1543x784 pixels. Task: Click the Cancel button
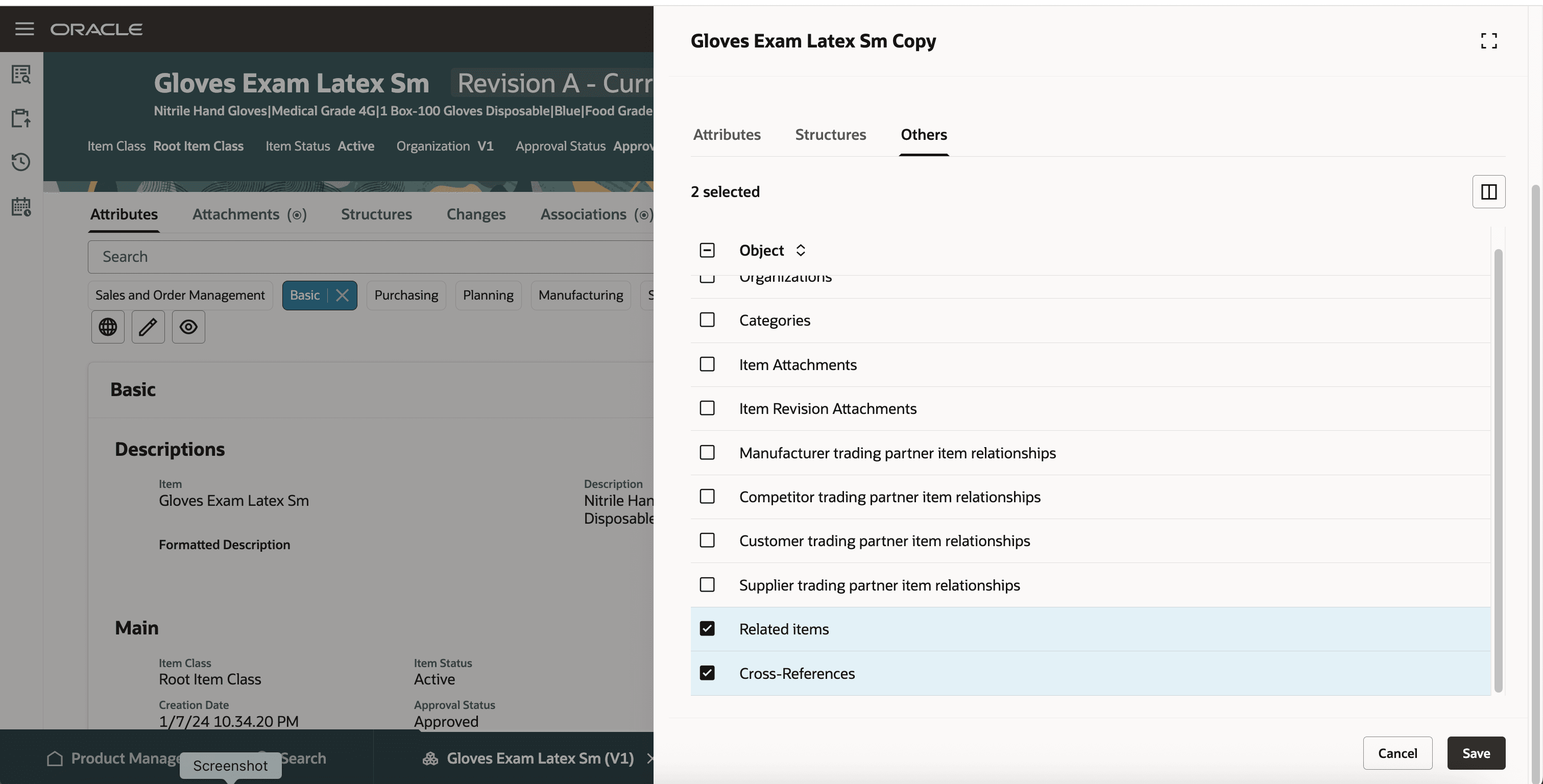coord(1397,753)
